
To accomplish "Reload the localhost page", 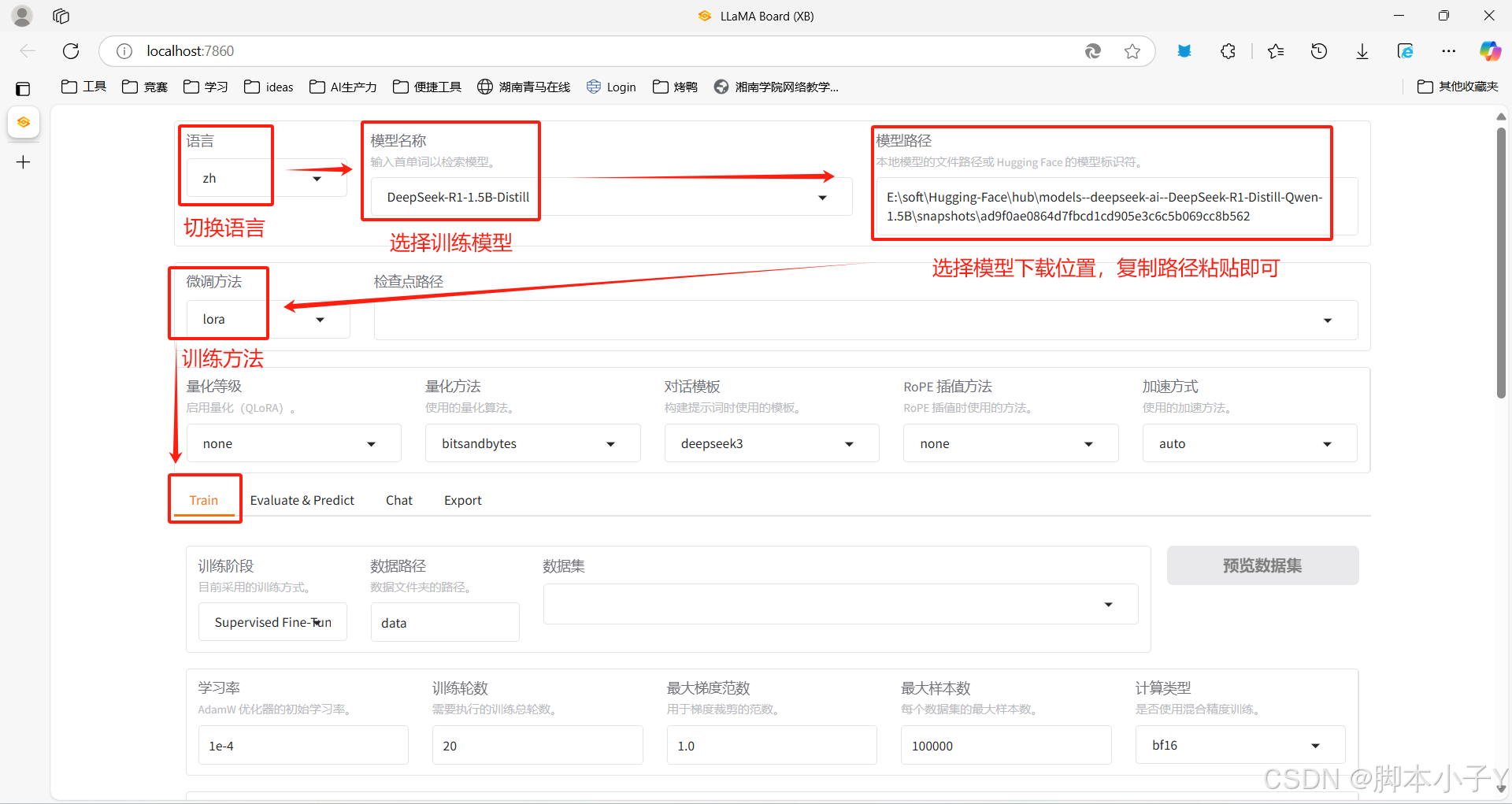I will [x=71, y=51].
